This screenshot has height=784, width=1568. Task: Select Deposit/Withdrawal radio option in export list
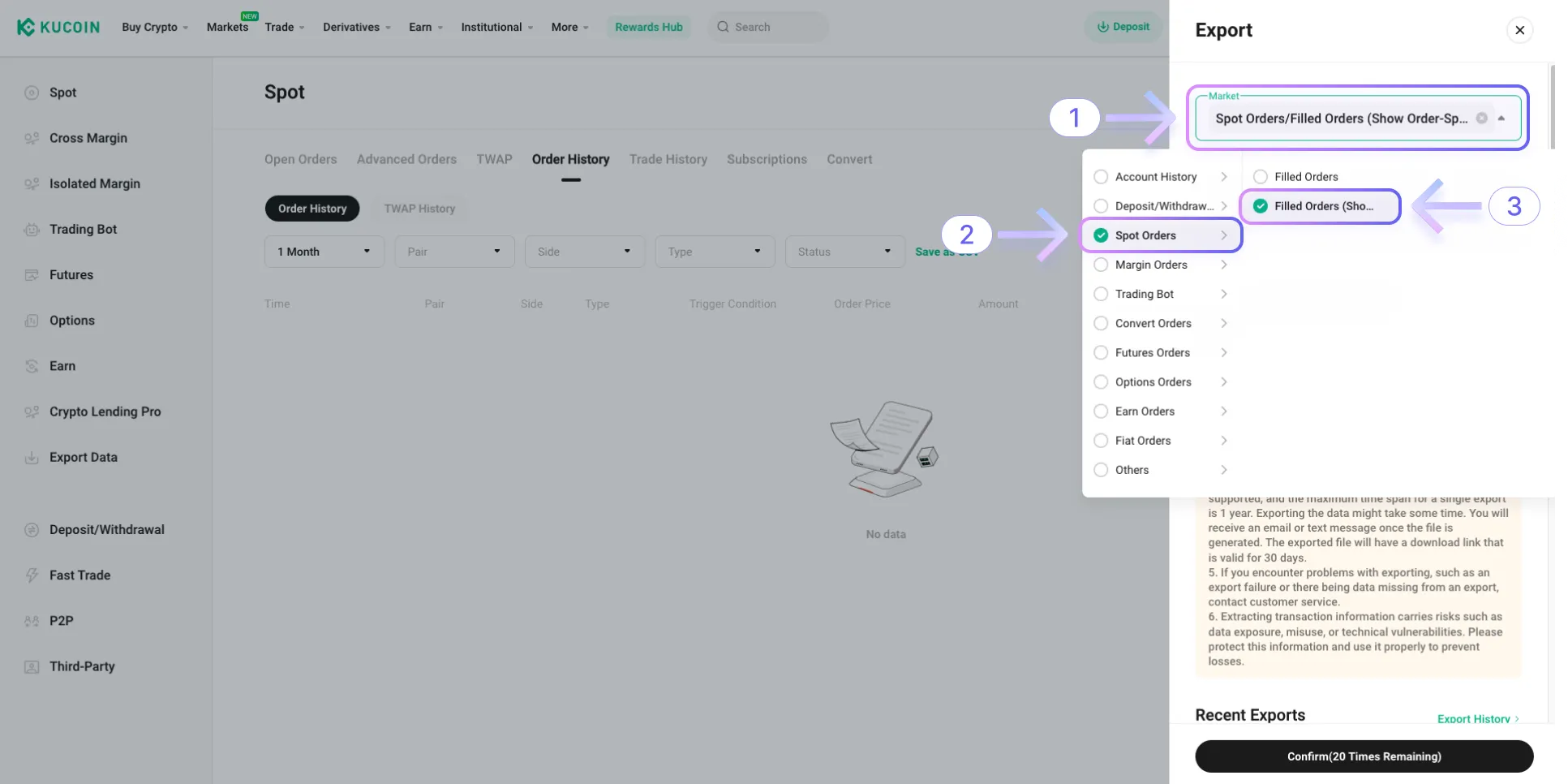(x=1101, y=205)
